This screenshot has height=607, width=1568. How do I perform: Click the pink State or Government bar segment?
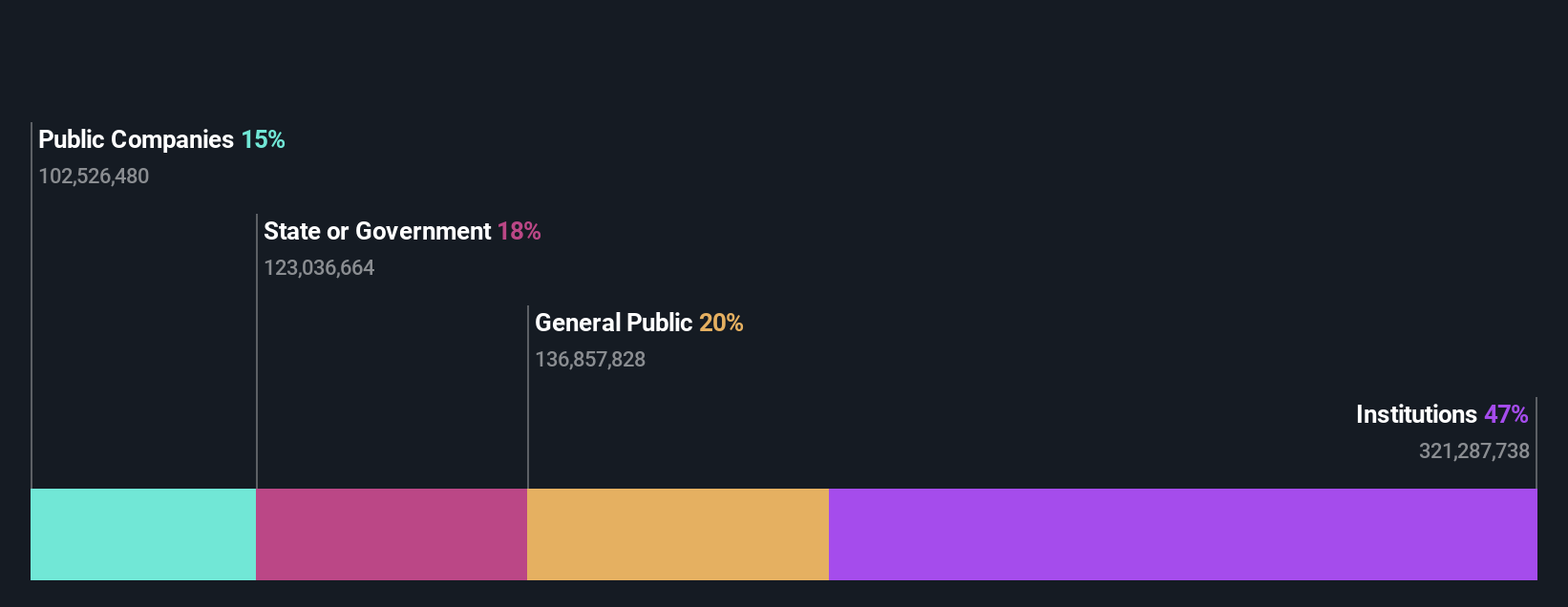point(392,534)
